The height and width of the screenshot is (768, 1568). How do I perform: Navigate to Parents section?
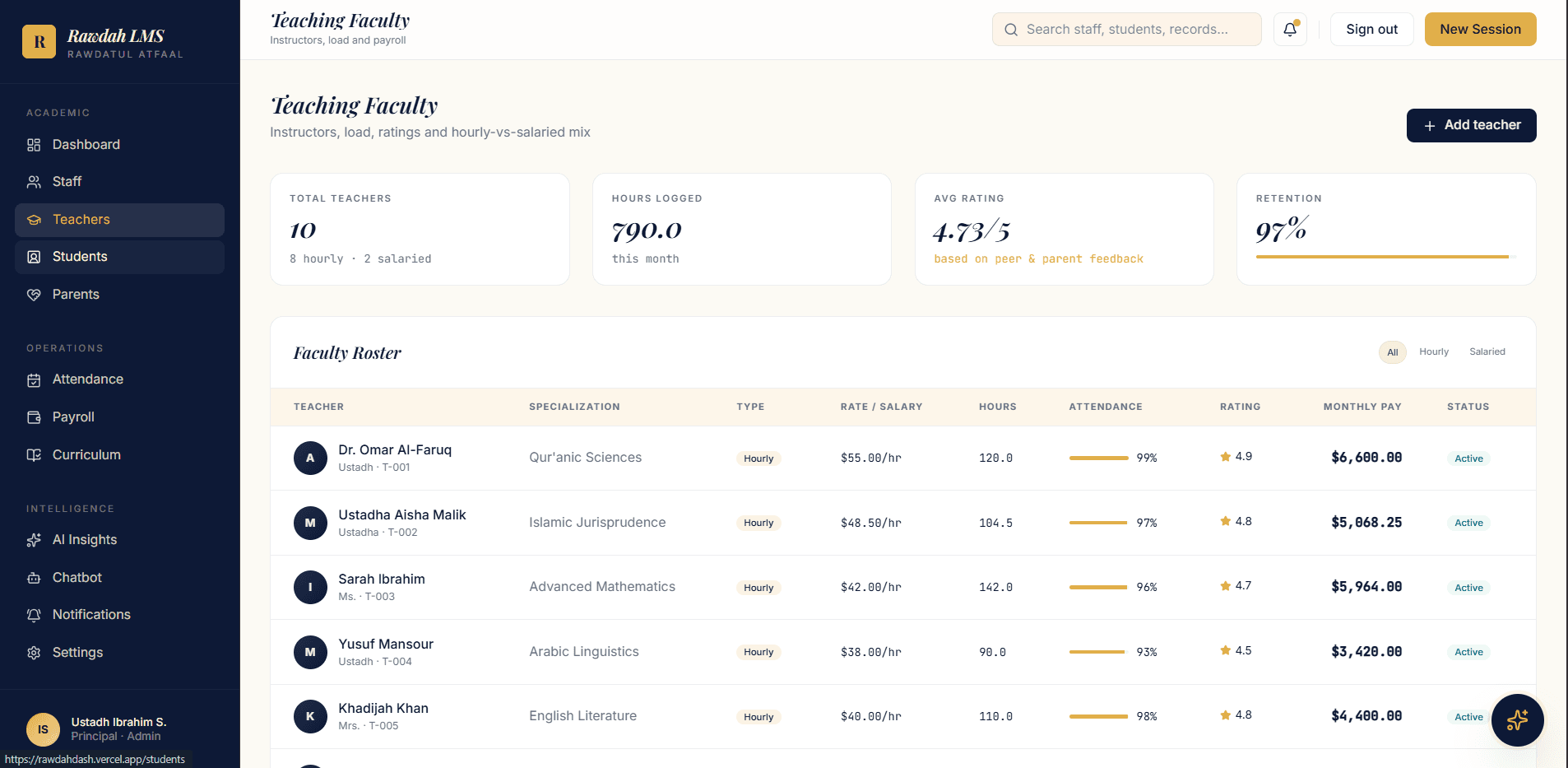click(x=119, y=295)
